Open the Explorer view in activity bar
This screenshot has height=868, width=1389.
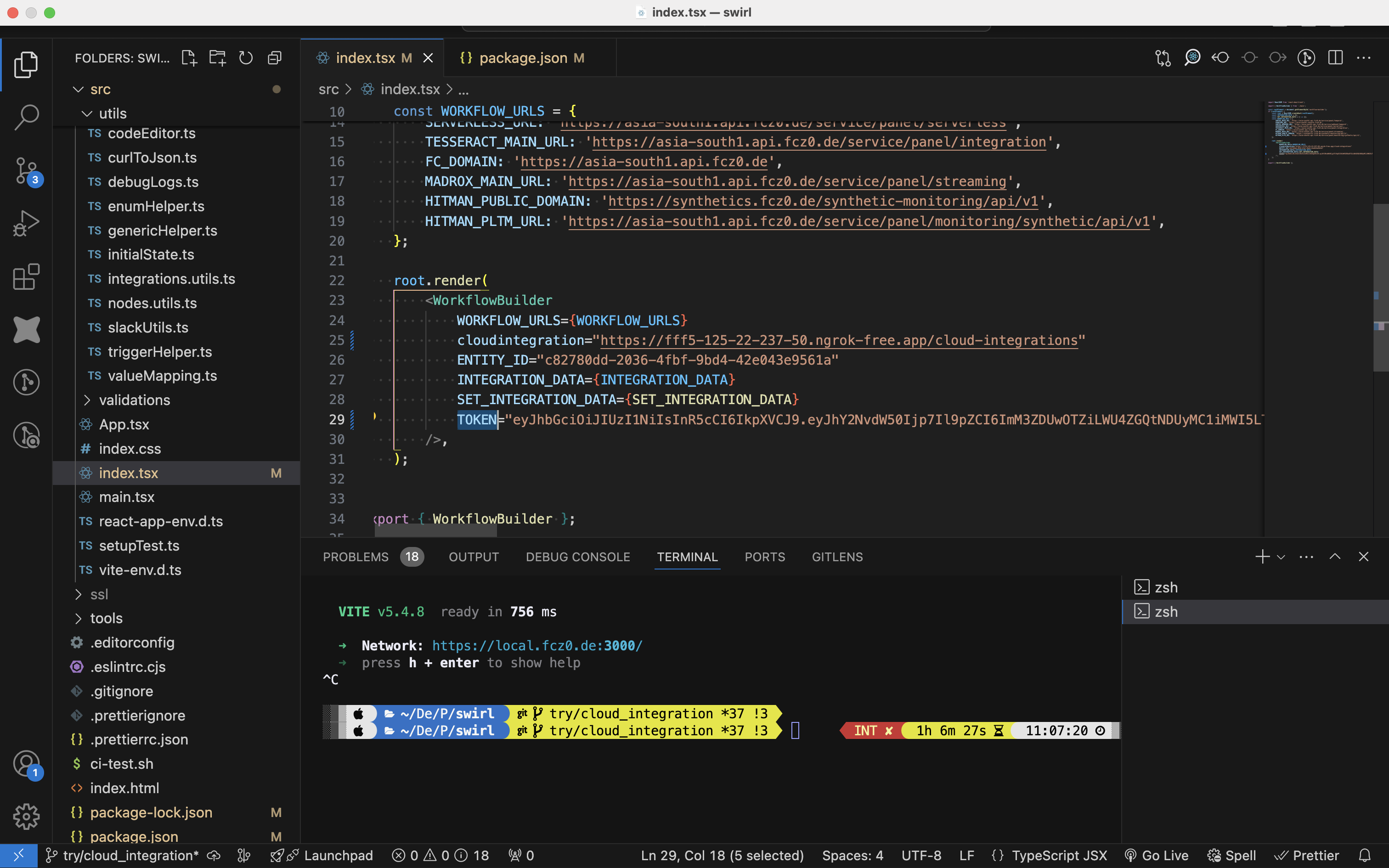pos(26,64)
